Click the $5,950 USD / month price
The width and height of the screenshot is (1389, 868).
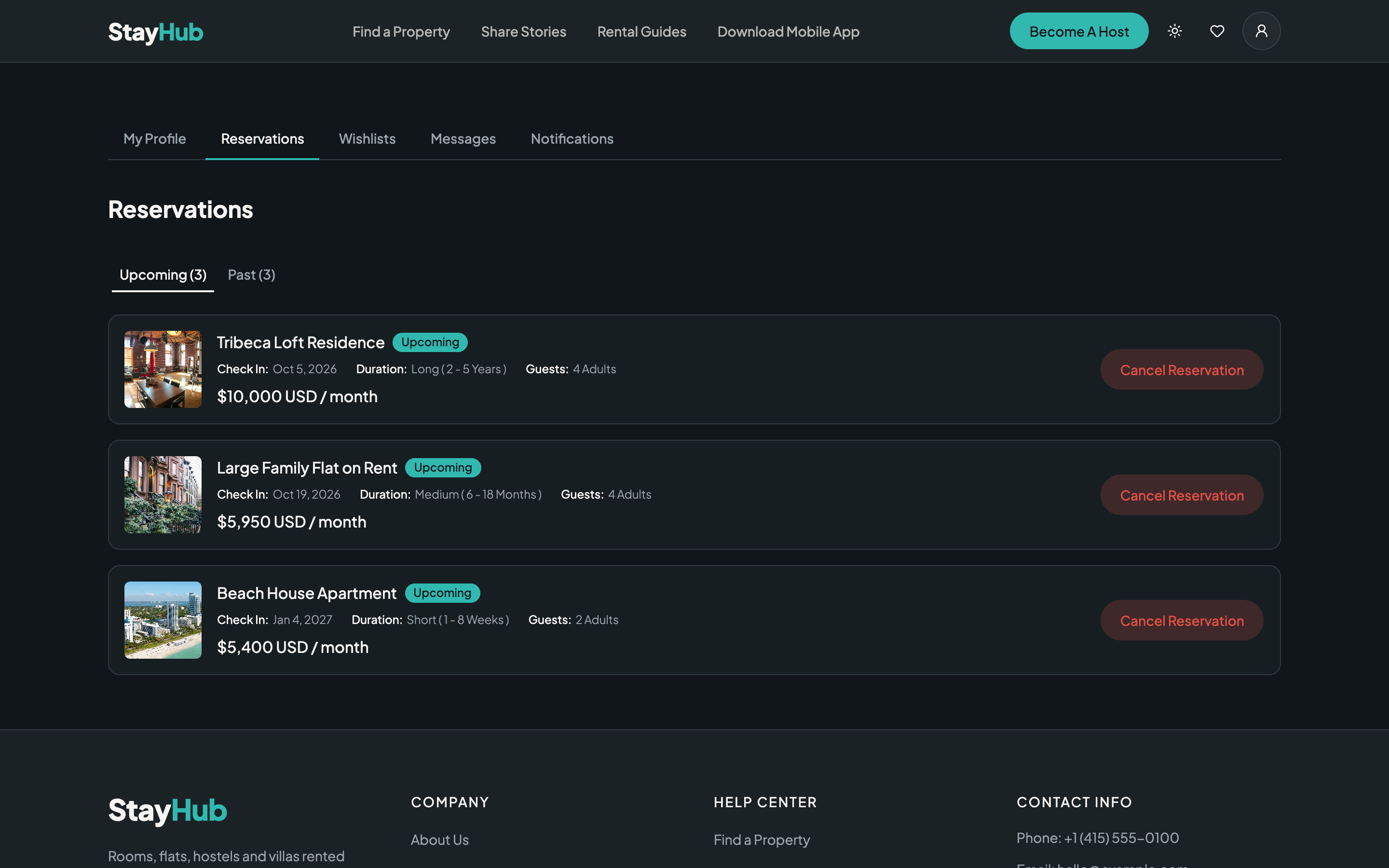coord(292,522)
